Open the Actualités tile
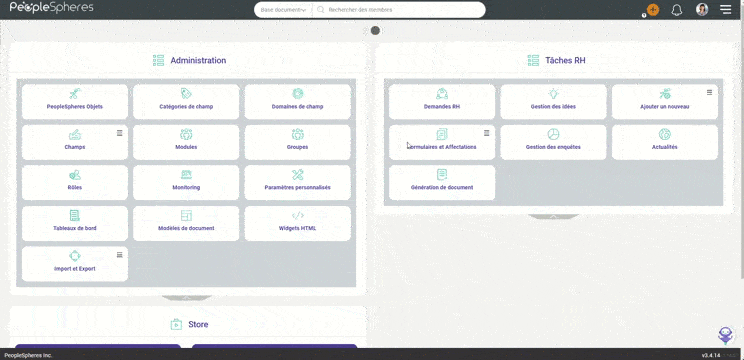744x360 pixels. [665, 142]
